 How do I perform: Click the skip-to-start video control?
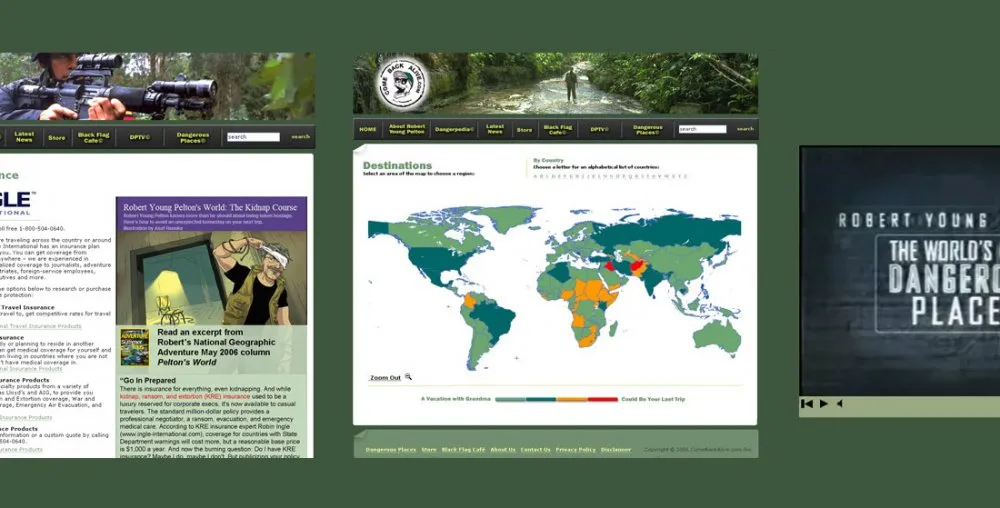coord(807,404)
